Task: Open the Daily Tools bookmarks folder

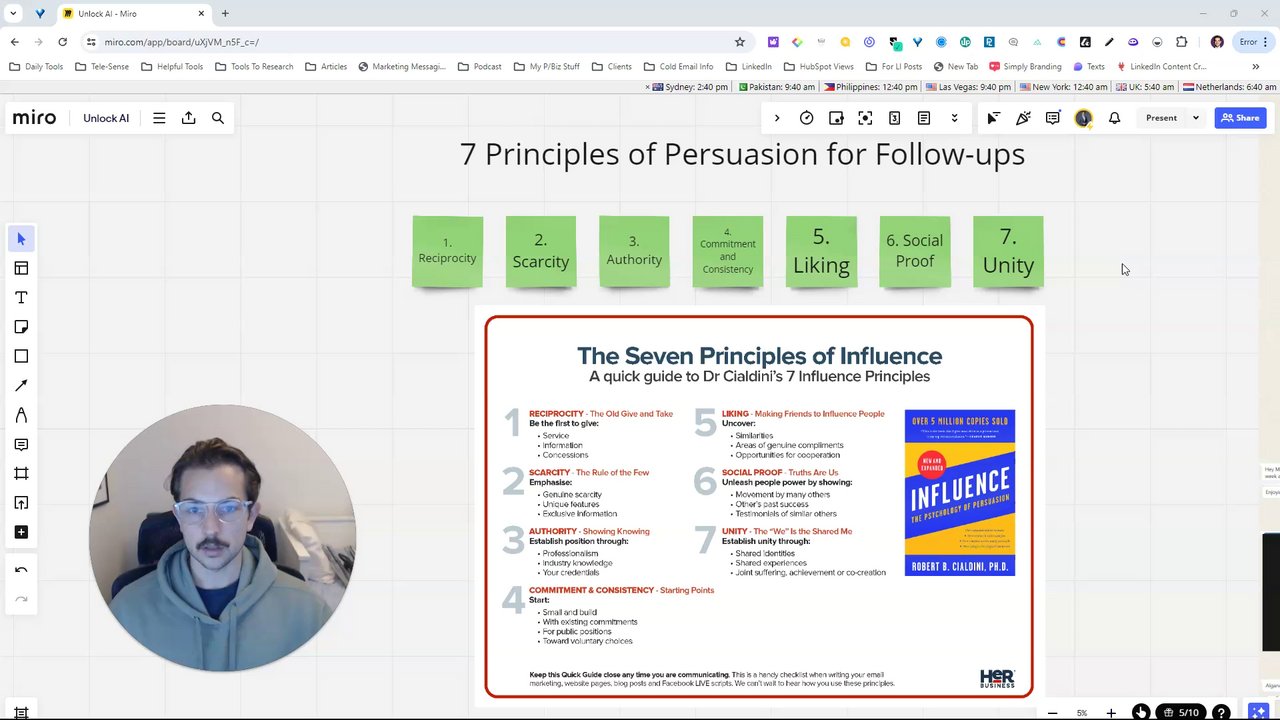Action: (x=37, y=67)
